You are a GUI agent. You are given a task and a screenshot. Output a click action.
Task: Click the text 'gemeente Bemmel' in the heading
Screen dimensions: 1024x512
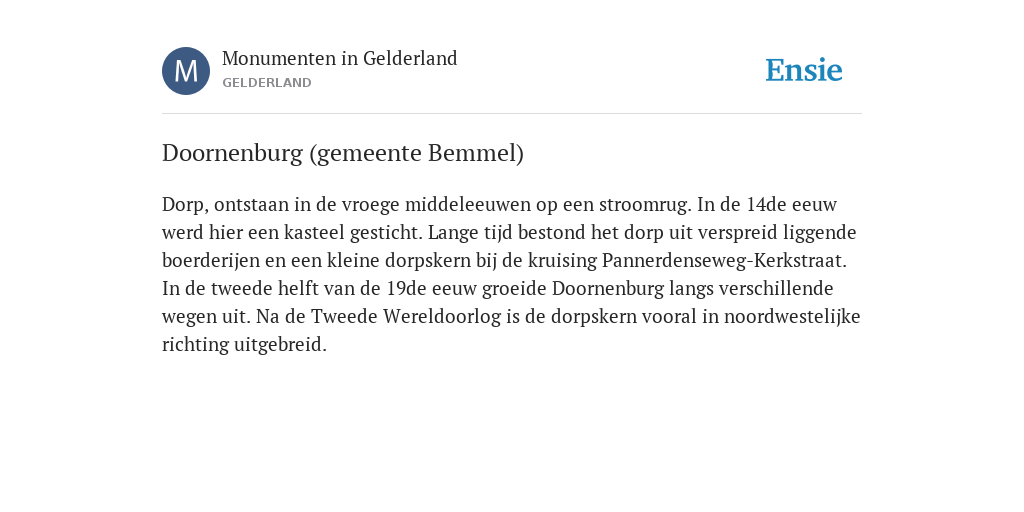pyautogui.click(x=417, y=153)
